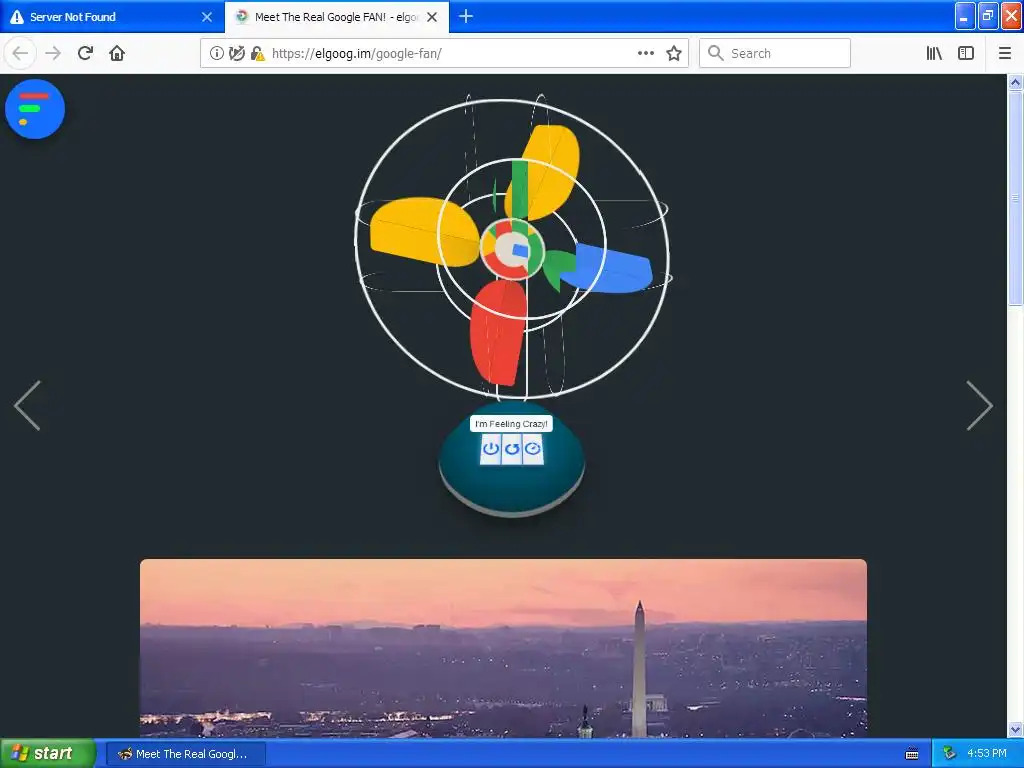Click the fan rotate/oscillate button
The height and width of the screenshot is (768, 1024).
pos(511,449)
